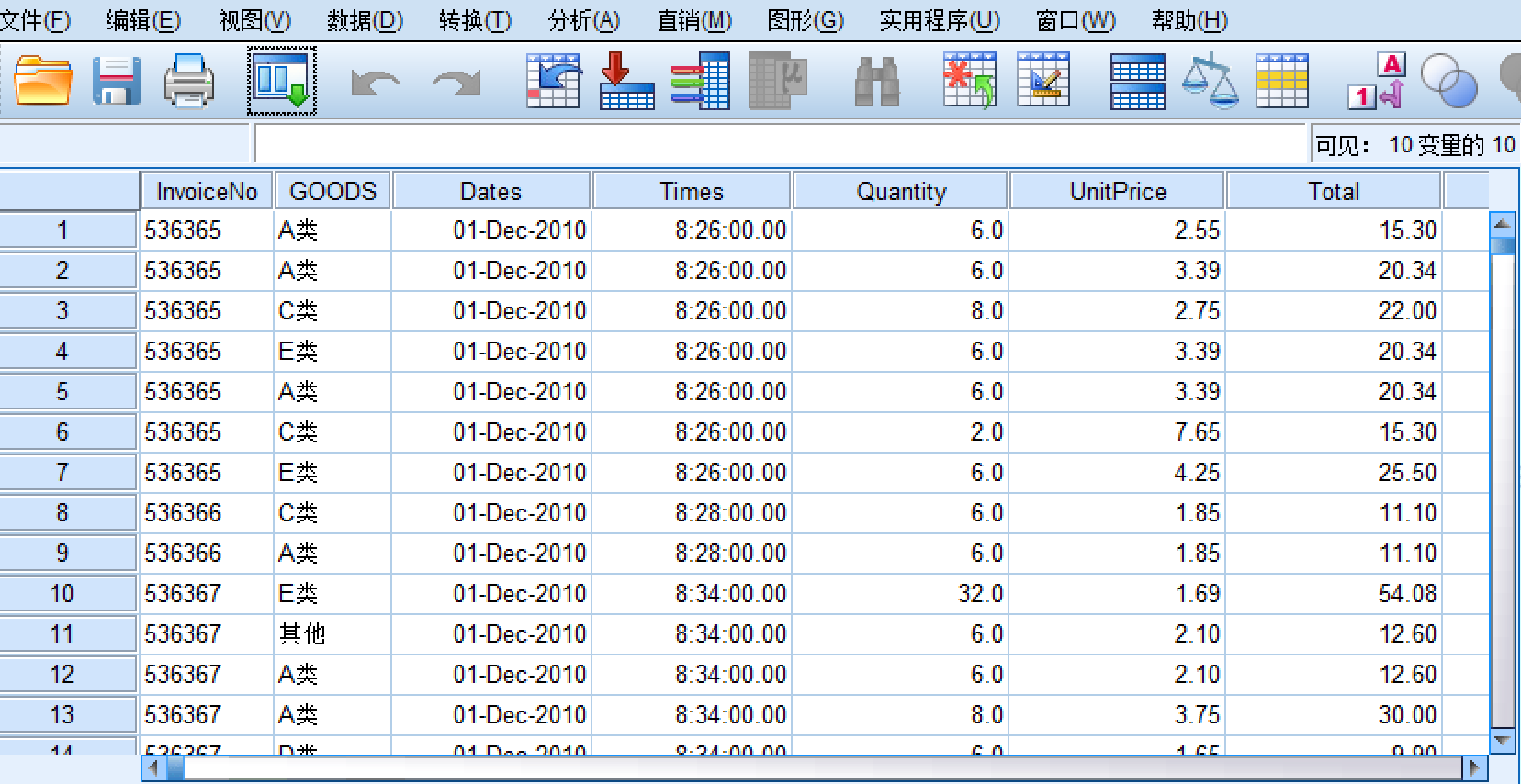Viewport: 1521px width, 784px height.
Task: Select row number 13 header
Action: 68,715
